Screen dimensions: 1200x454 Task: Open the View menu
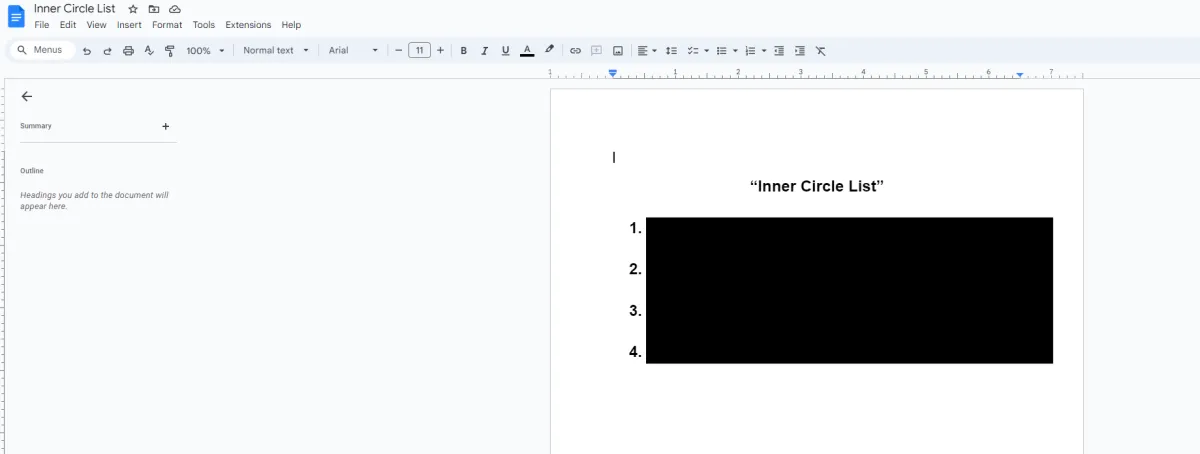96,25
